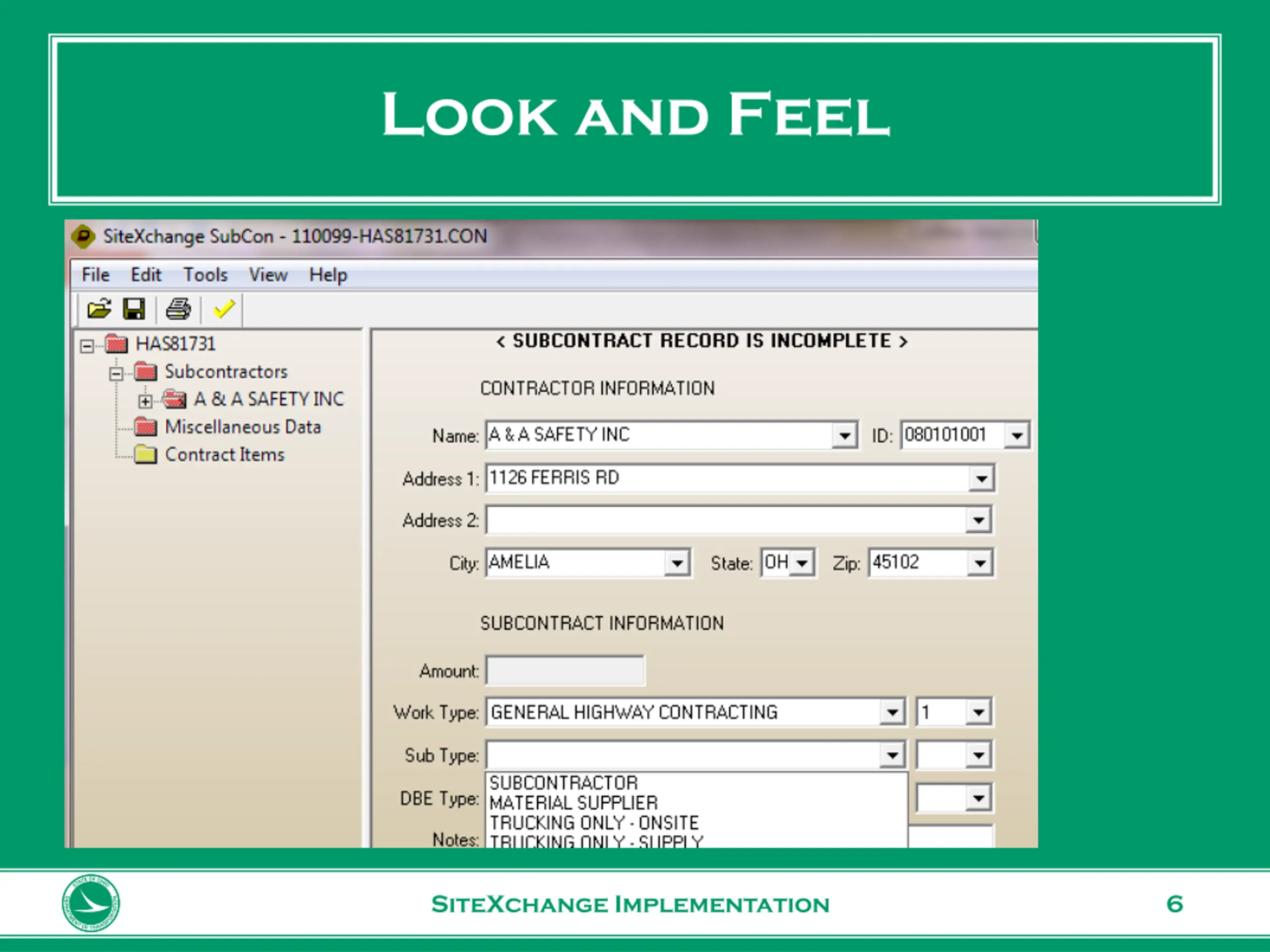1270x952 pixels.
Task: Open the View menu
Action: click(268, 275)
